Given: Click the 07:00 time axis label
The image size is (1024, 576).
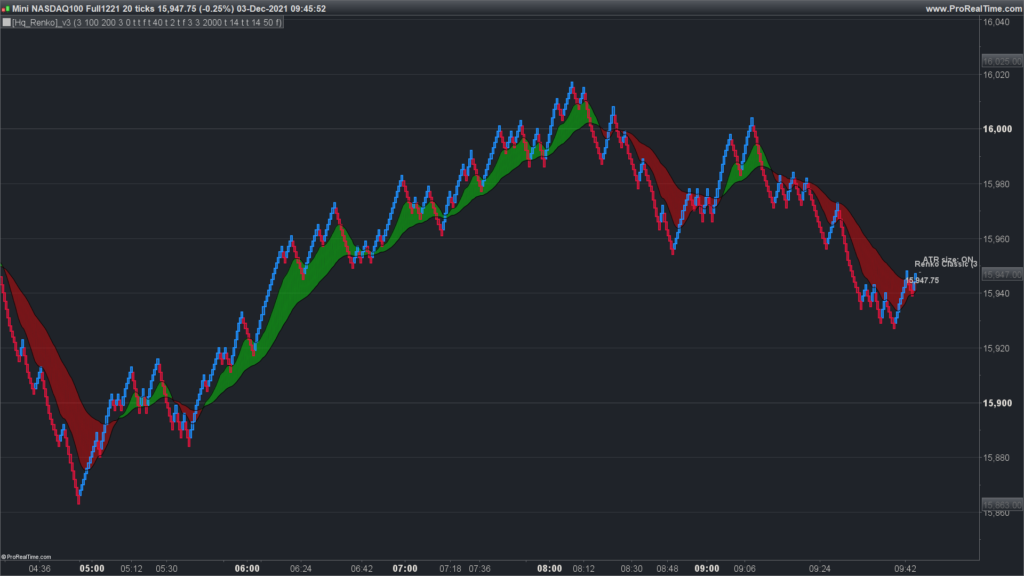Looking at the screenshot, I should (405, 569).
